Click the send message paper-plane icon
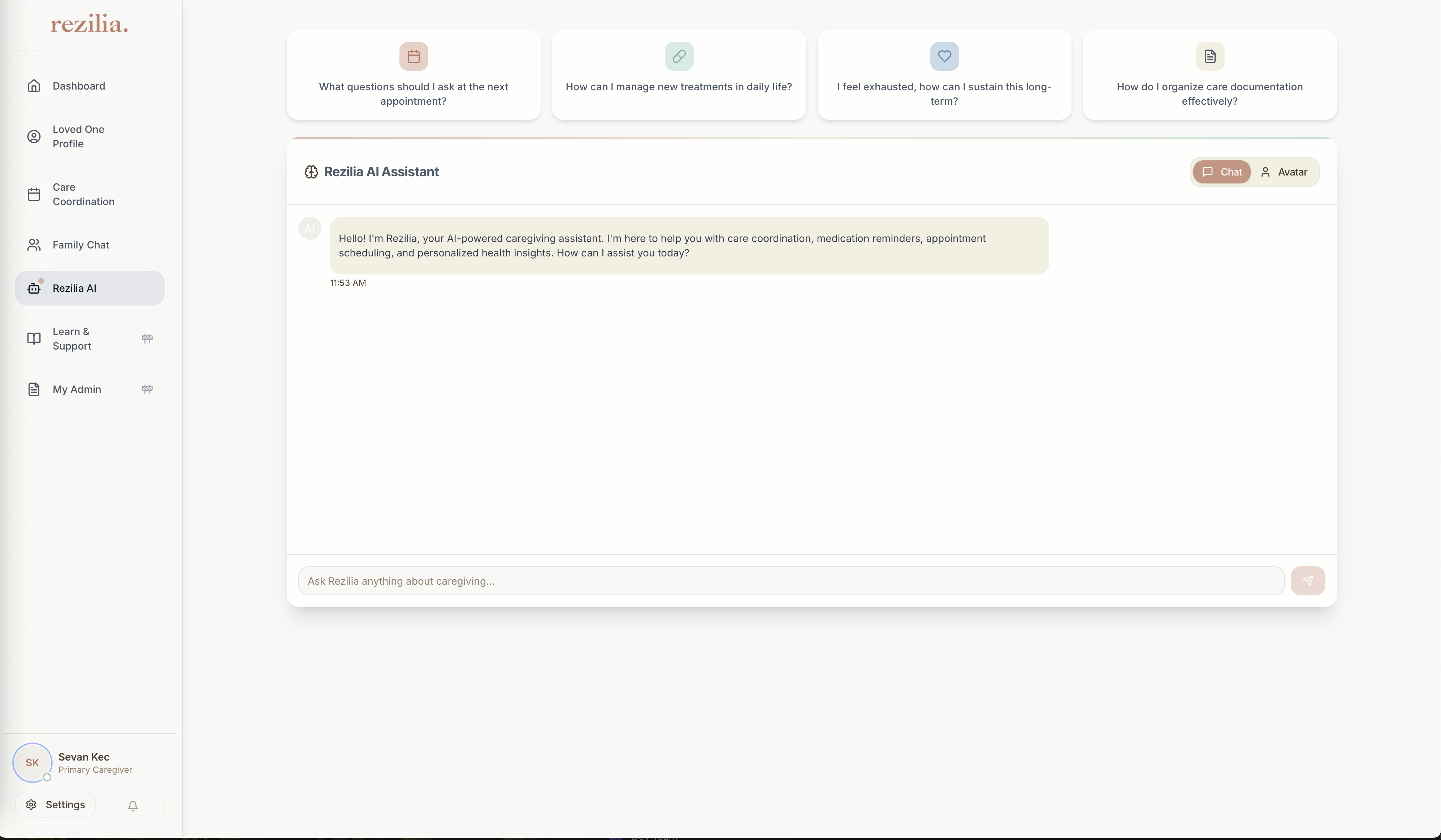This screenshot has width=1441, height=840. pos(1307,580)
